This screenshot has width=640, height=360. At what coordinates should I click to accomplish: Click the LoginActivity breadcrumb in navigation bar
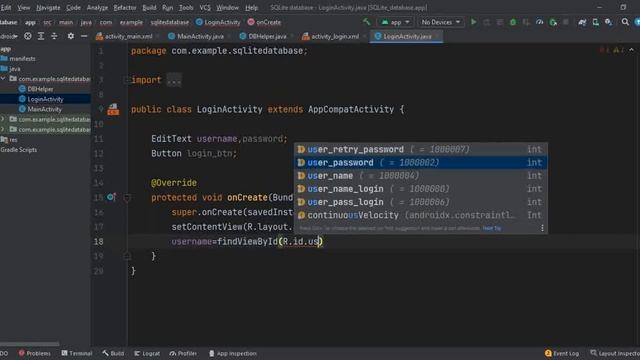point(218,22)
